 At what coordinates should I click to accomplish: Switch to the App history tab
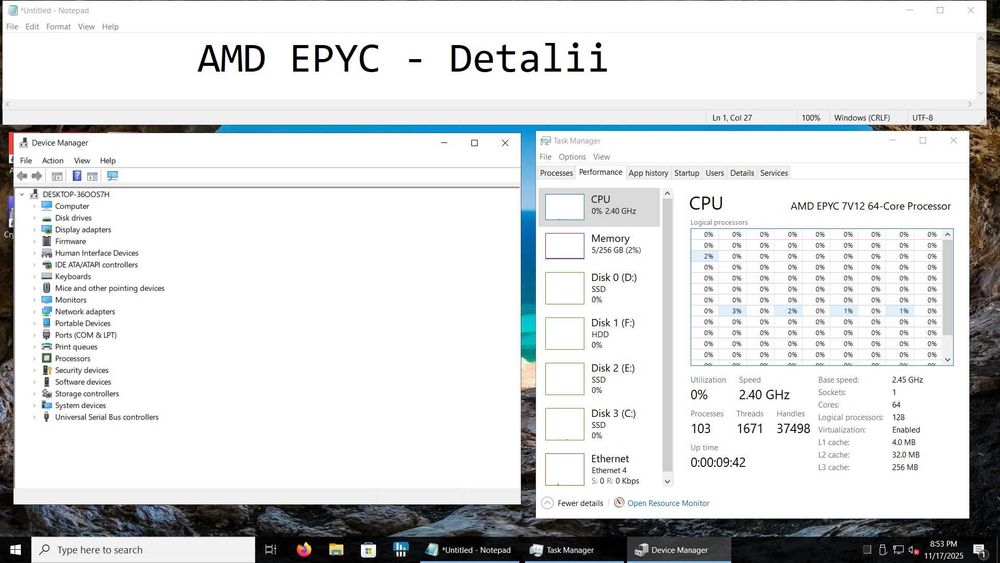coord(648,173)
